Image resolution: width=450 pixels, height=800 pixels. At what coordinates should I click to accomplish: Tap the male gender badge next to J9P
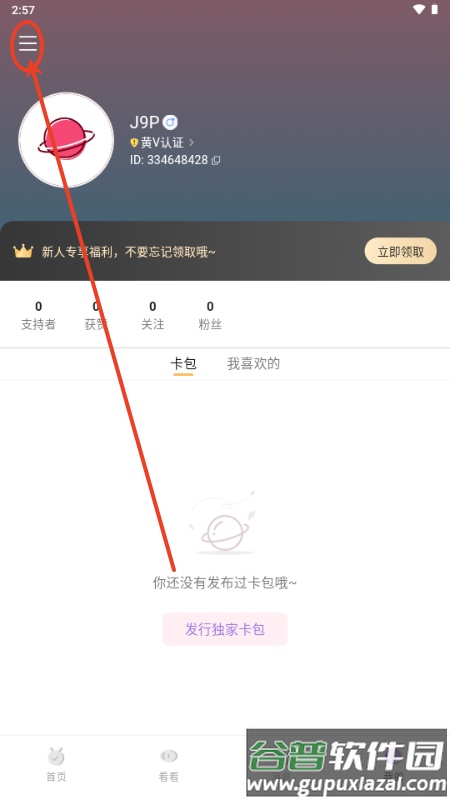point(170,122)
